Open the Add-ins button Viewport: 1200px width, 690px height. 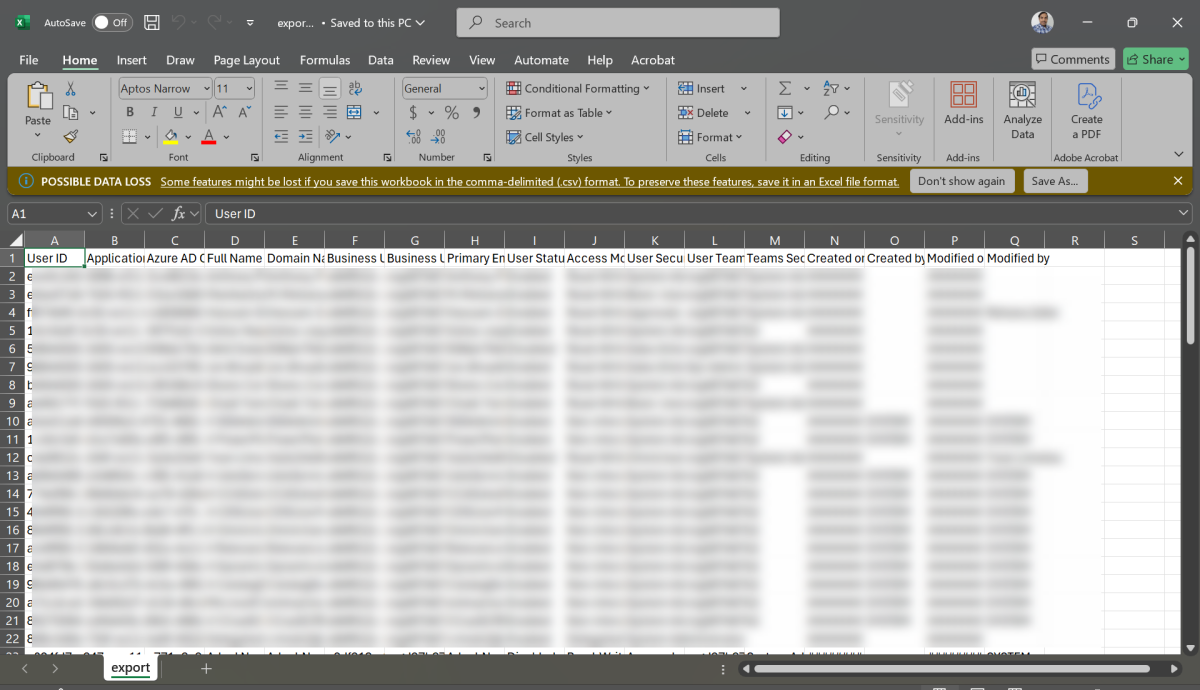(x=964, y=103)
